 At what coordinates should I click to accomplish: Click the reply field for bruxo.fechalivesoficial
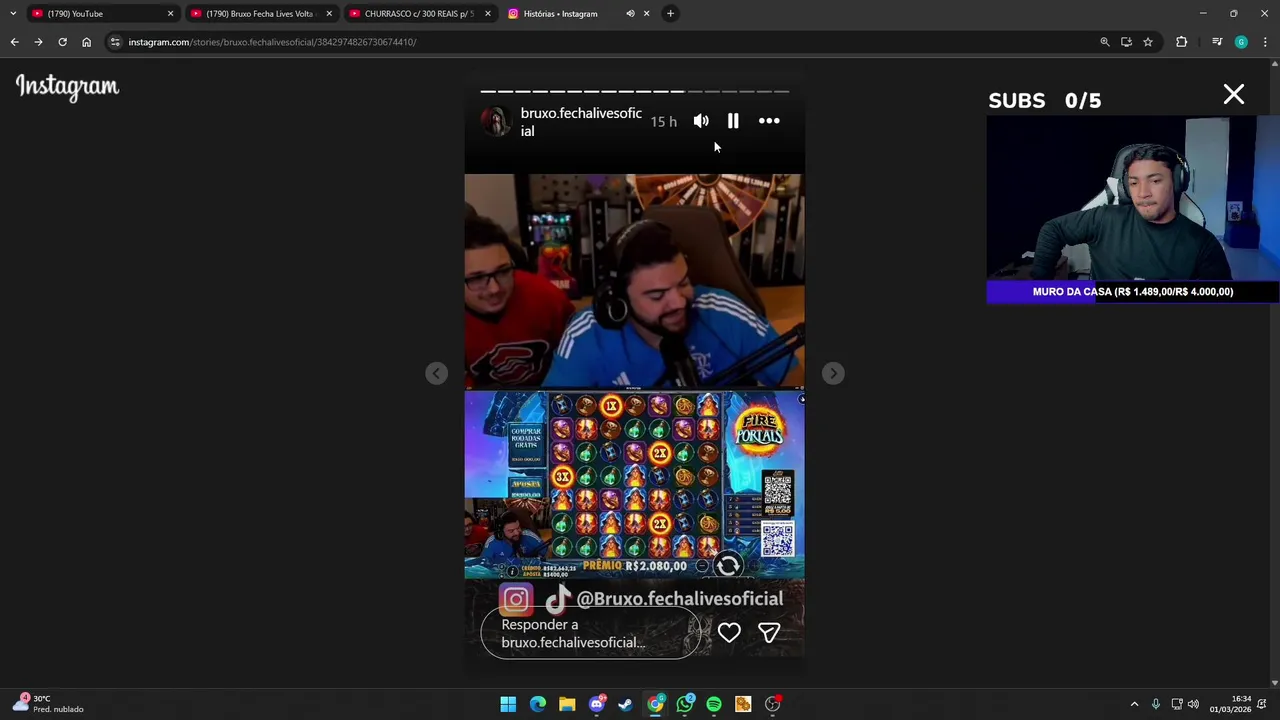coord(590,633)
